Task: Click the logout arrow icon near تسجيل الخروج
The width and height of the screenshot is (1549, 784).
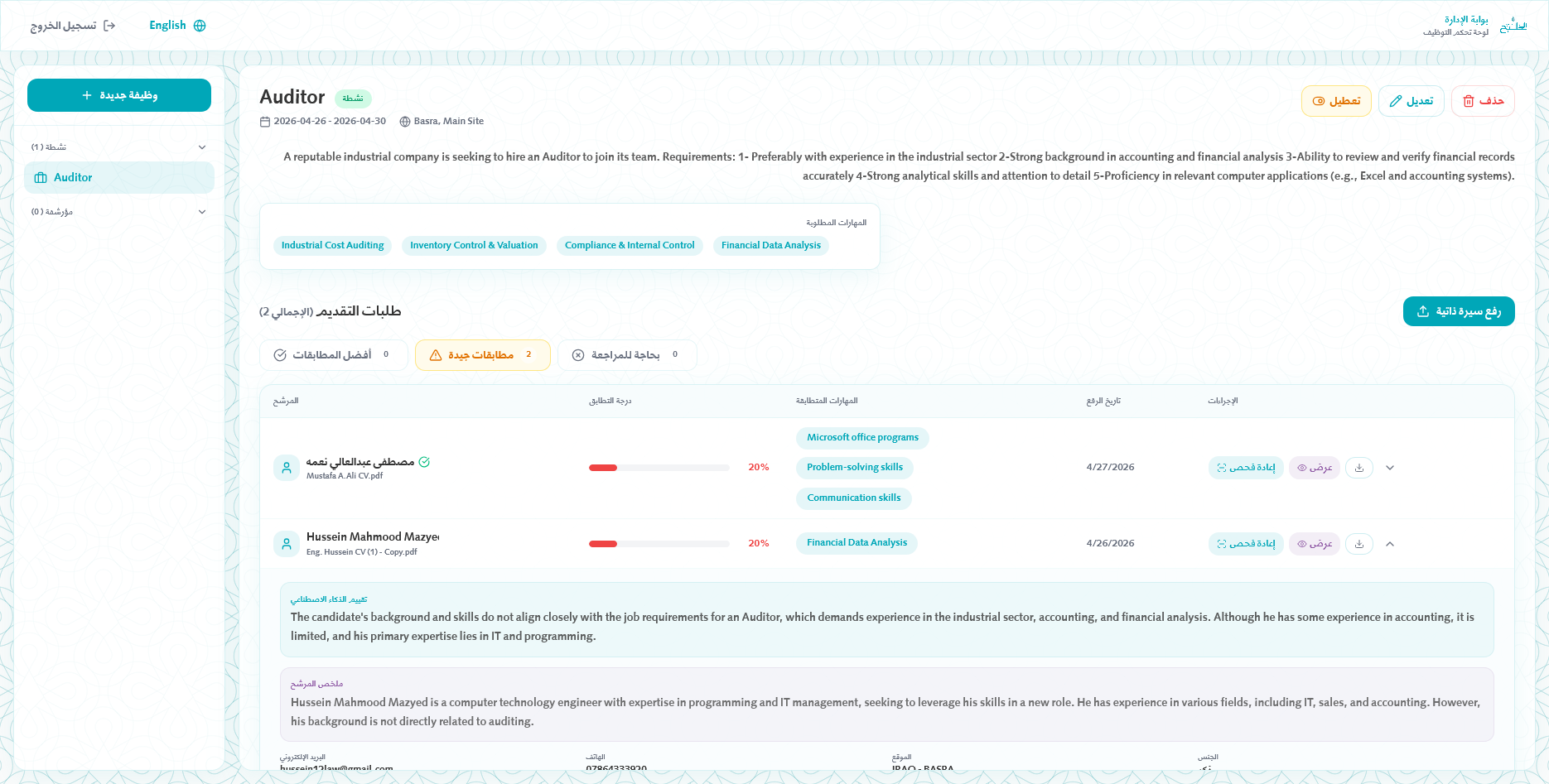Action: click(x=108, y=25)
